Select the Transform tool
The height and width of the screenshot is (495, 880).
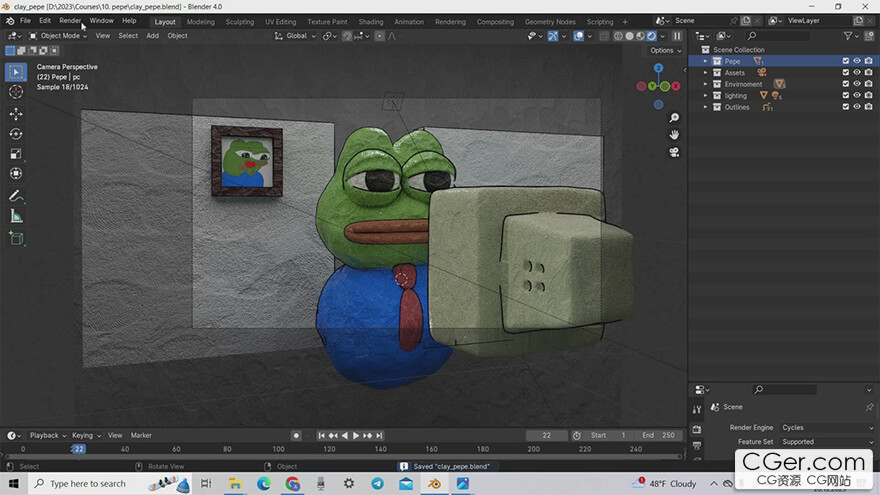16,173
